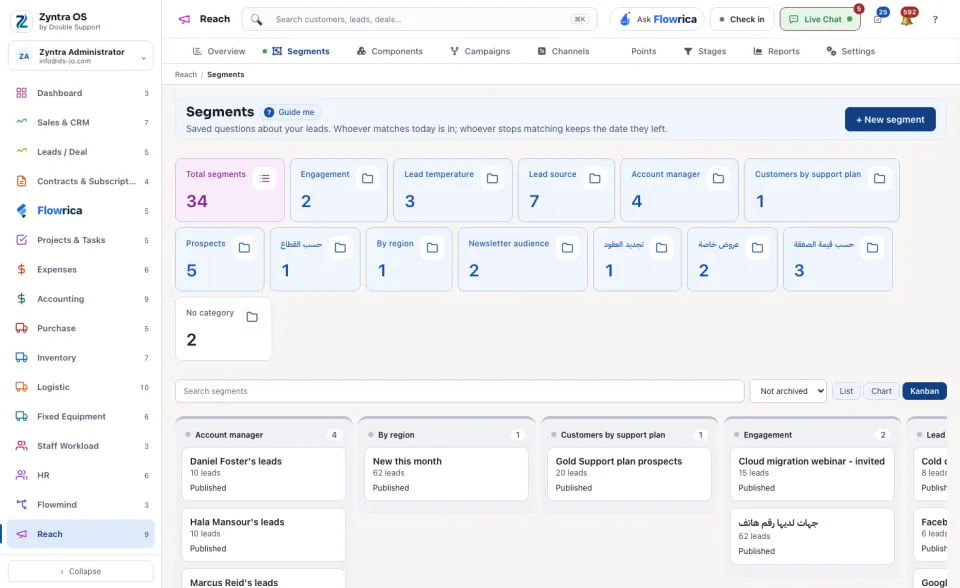Go to the Campaigns tab
This screenshot has width=960, height=588.
481,51
